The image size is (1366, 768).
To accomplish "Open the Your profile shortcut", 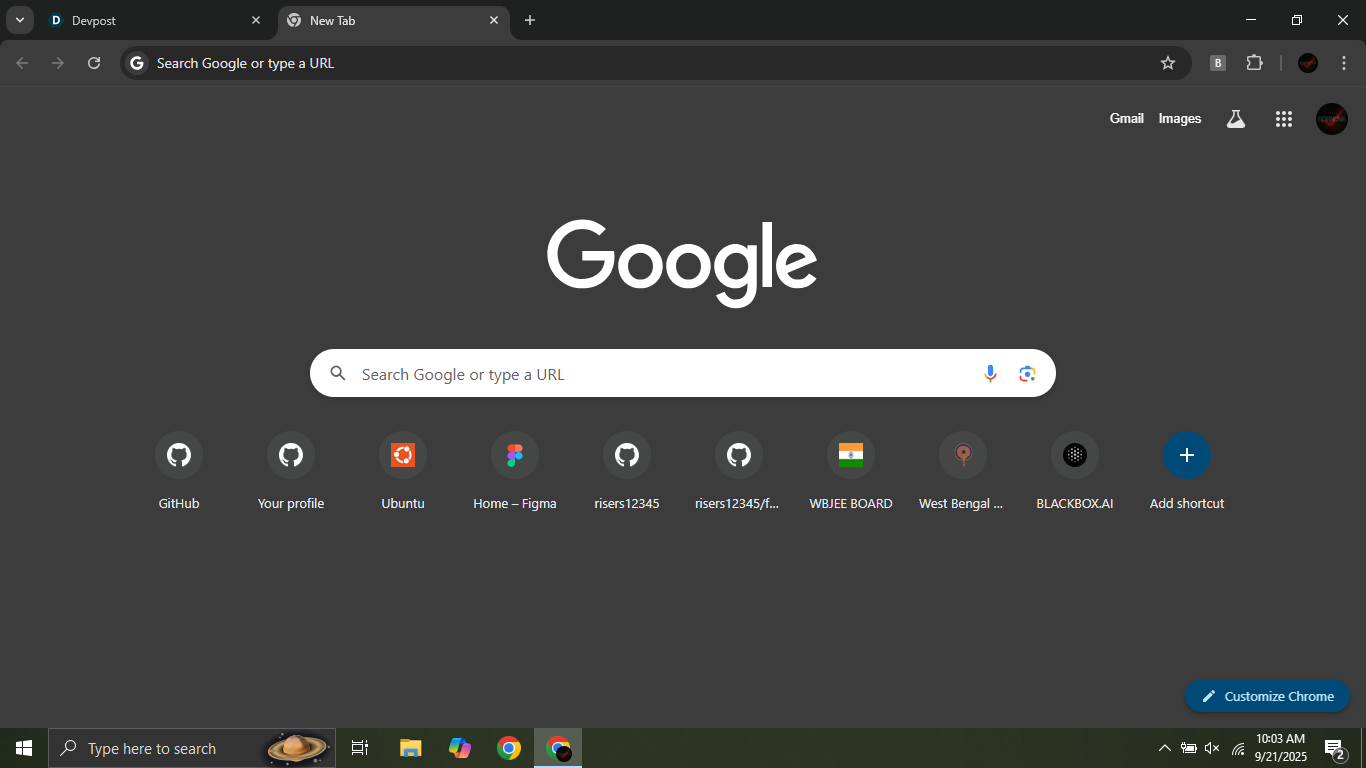I will 291,472.
